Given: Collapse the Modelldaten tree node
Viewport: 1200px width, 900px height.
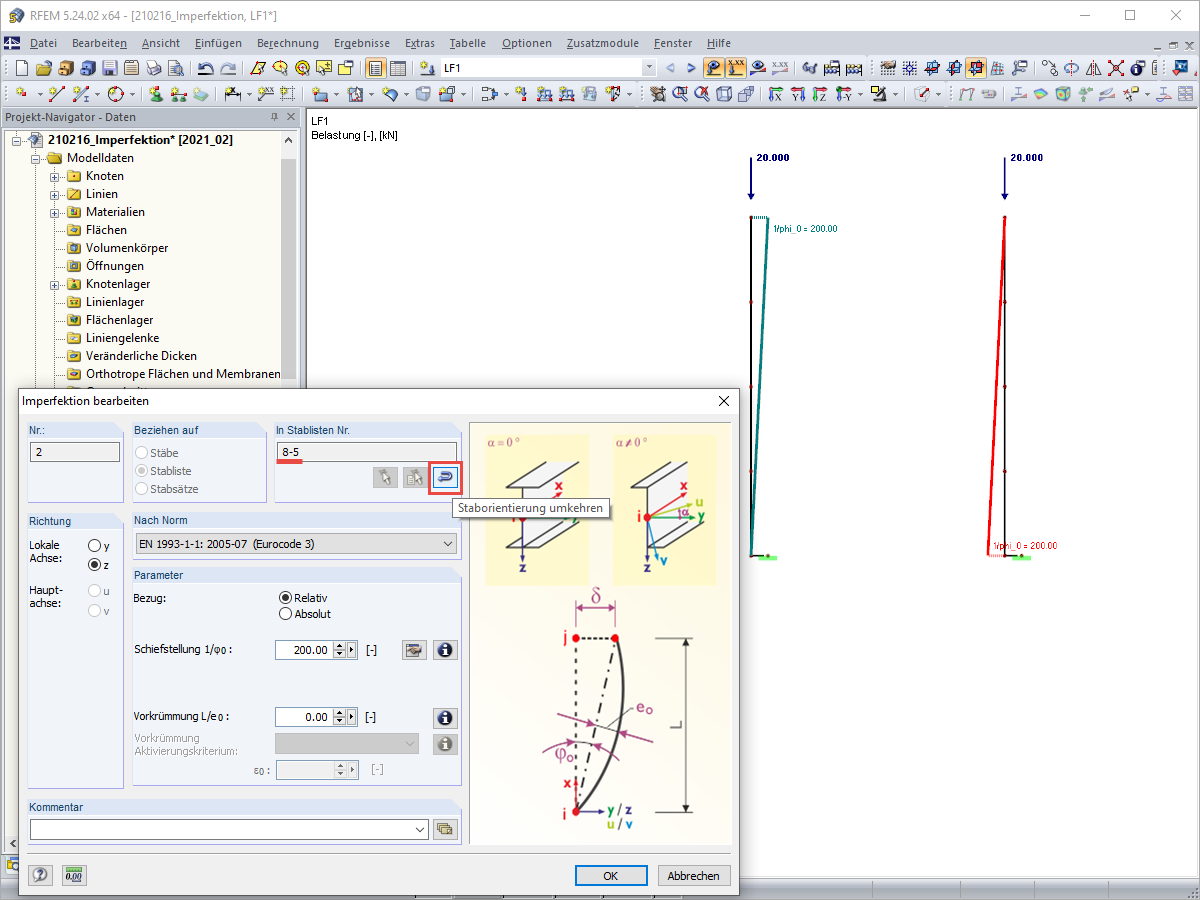Looking at the screenshot, I should (36, 158).
